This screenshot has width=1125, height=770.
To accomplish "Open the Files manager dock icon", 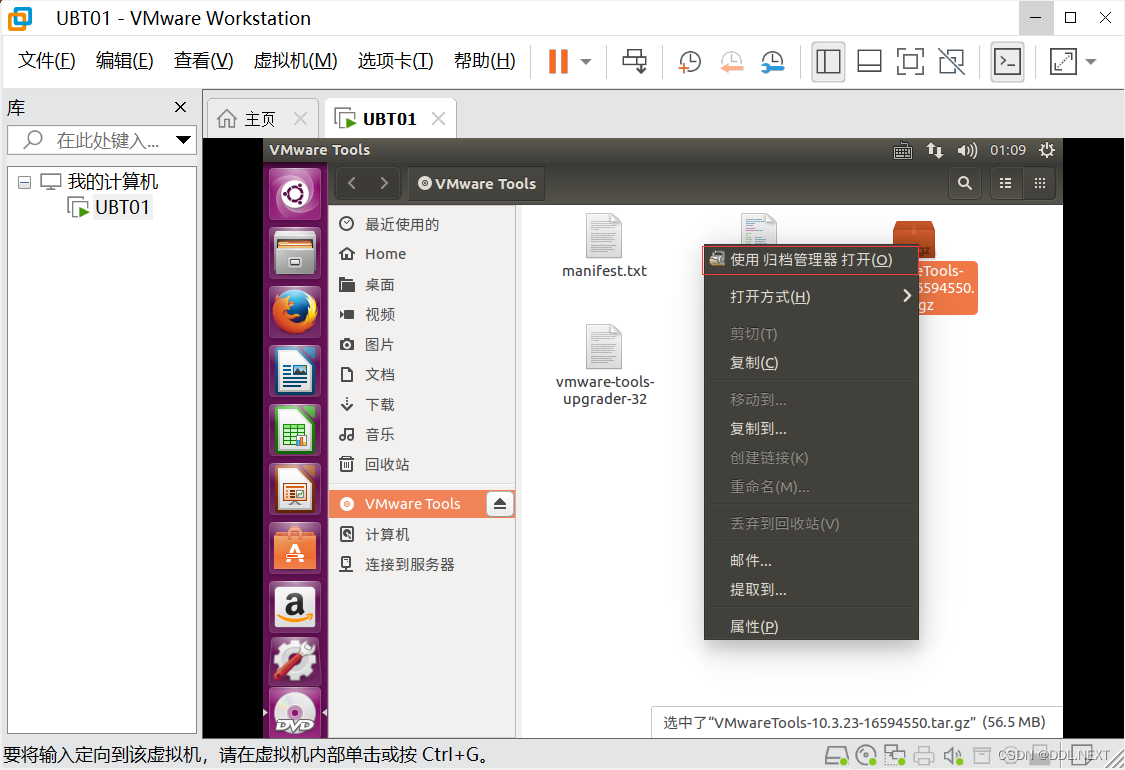I will pyautogui.click(x=295, y=253).
